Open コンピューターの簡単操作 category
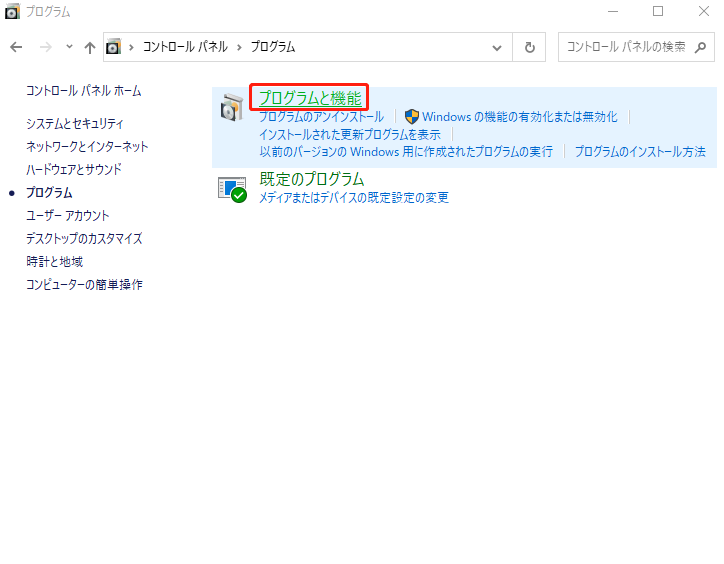724x564 pixels. coord(84,285)
